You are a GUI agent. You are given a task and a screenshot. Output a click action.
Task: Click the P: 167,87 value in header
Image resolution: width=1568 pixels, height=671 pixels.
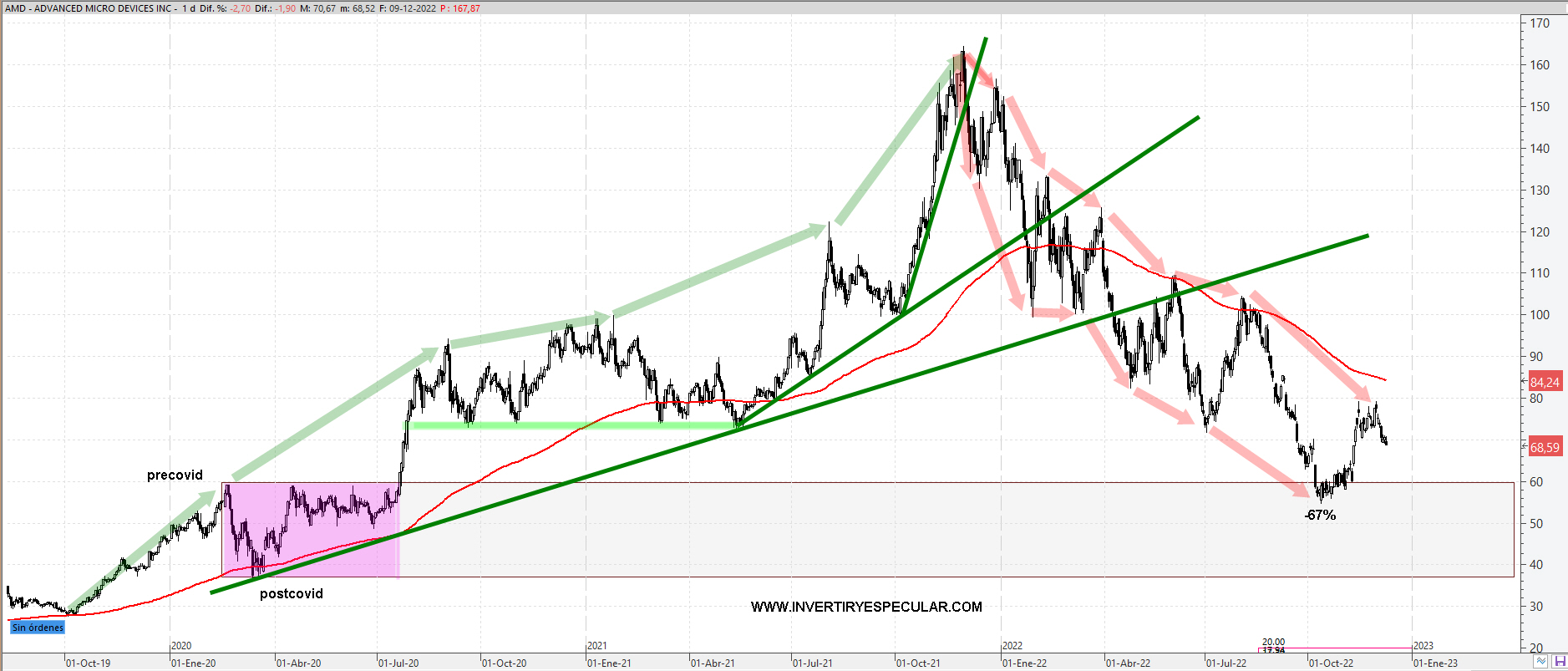[x=460, y=8]
